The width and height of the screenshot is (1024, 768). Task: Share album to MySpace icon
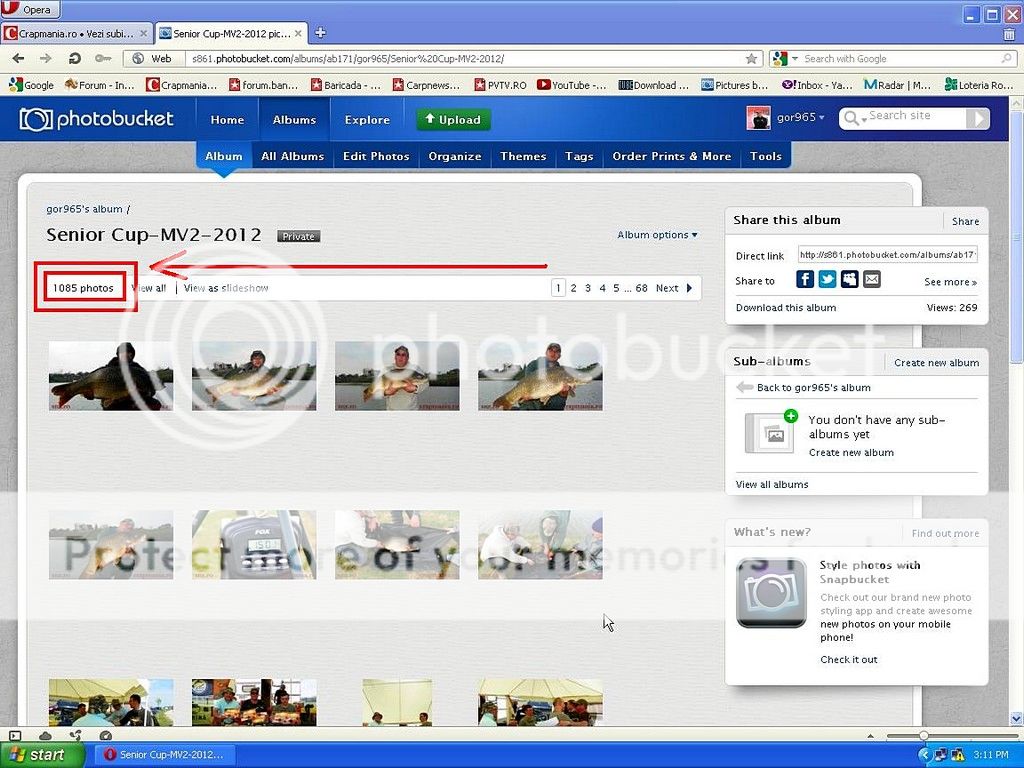(850, 280)
